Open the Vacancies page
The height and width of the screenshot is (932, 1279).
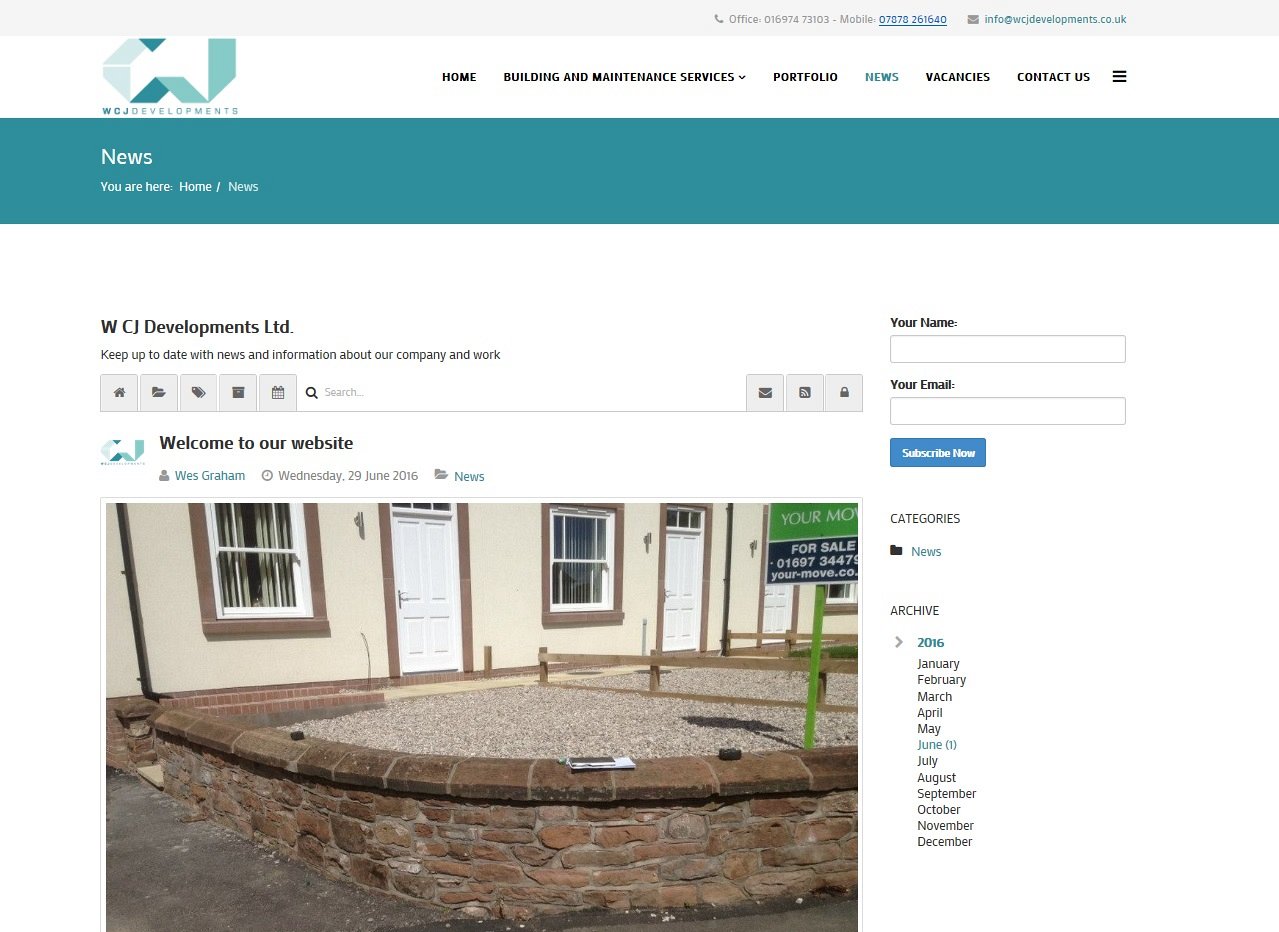[x=957, y=76]
